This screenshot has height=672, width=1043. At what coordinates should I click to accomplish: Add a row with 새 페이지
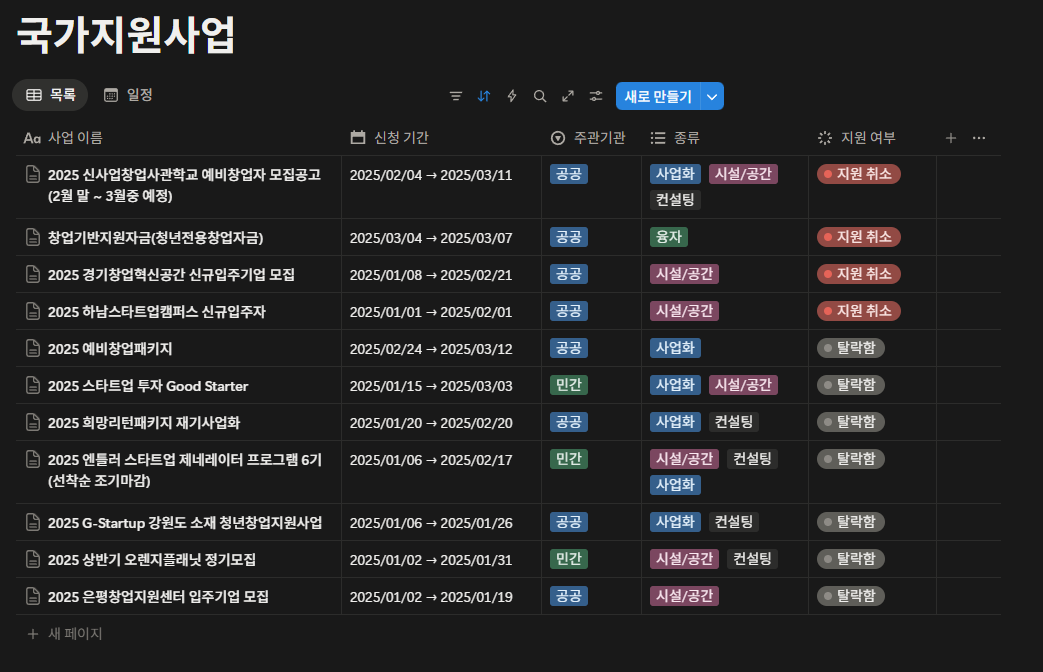[x=65, y=633]
